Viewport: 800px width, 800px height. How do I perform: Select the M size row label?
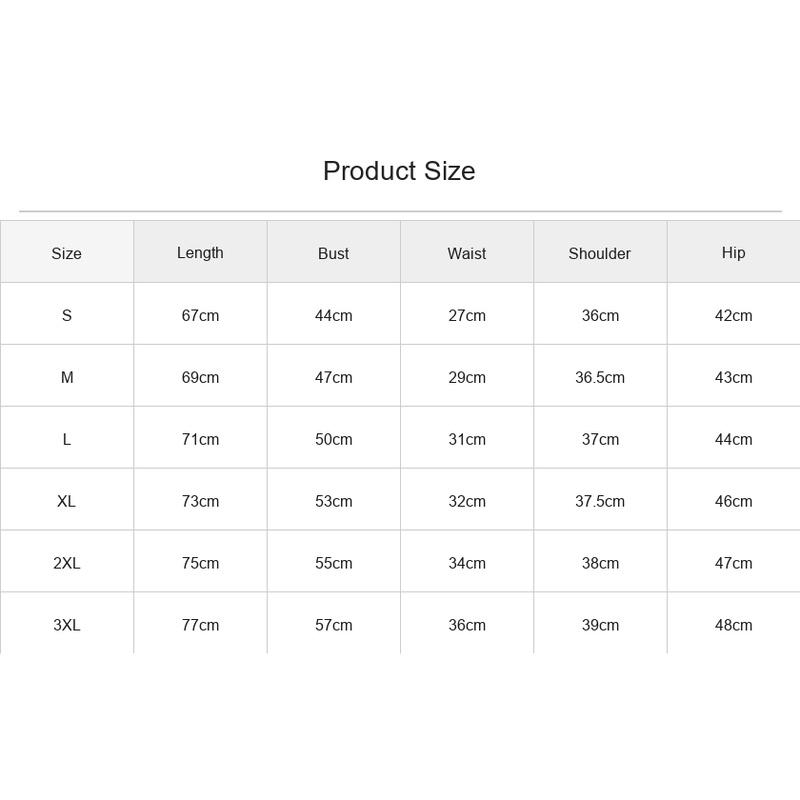[67, 378]
